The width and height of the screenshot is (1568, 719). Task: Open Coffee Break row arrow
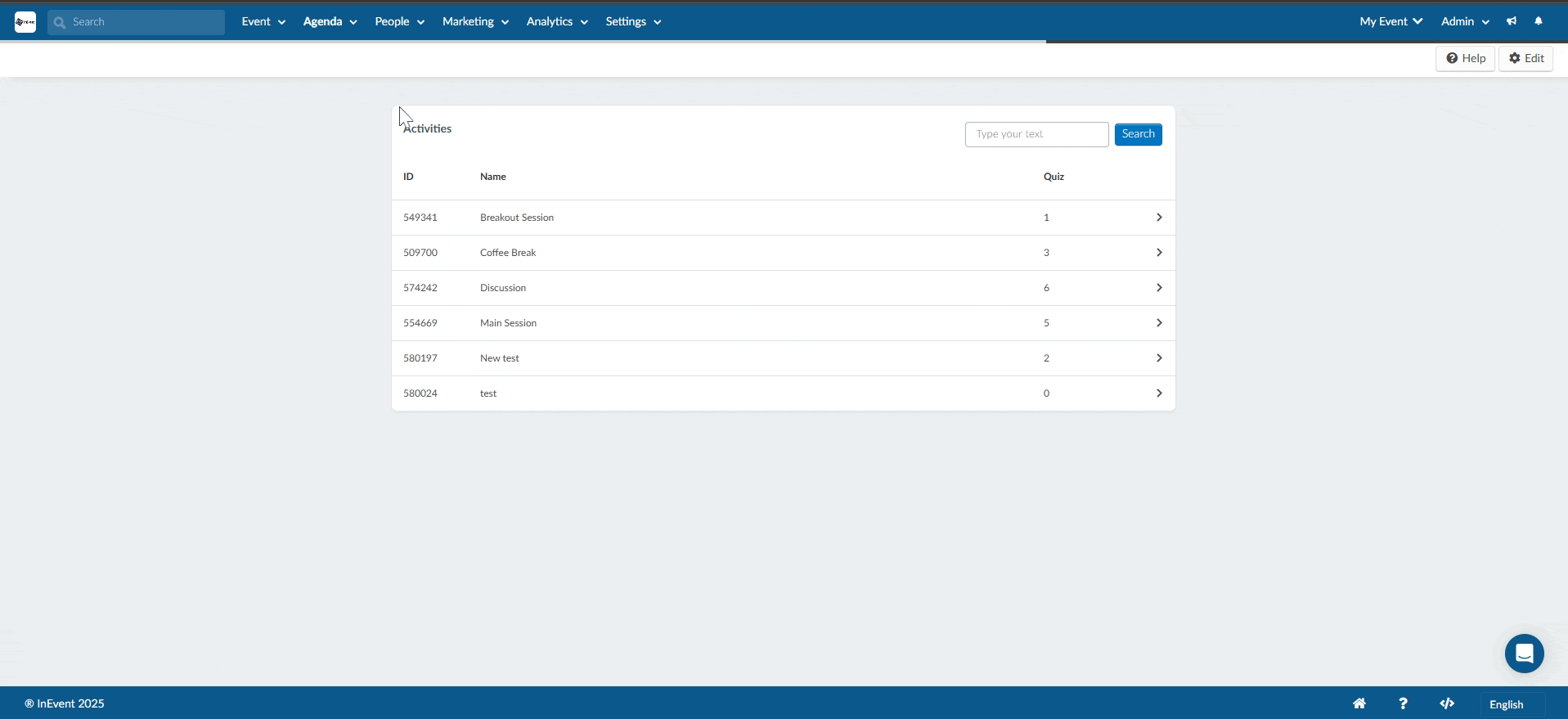(1159, 253)
